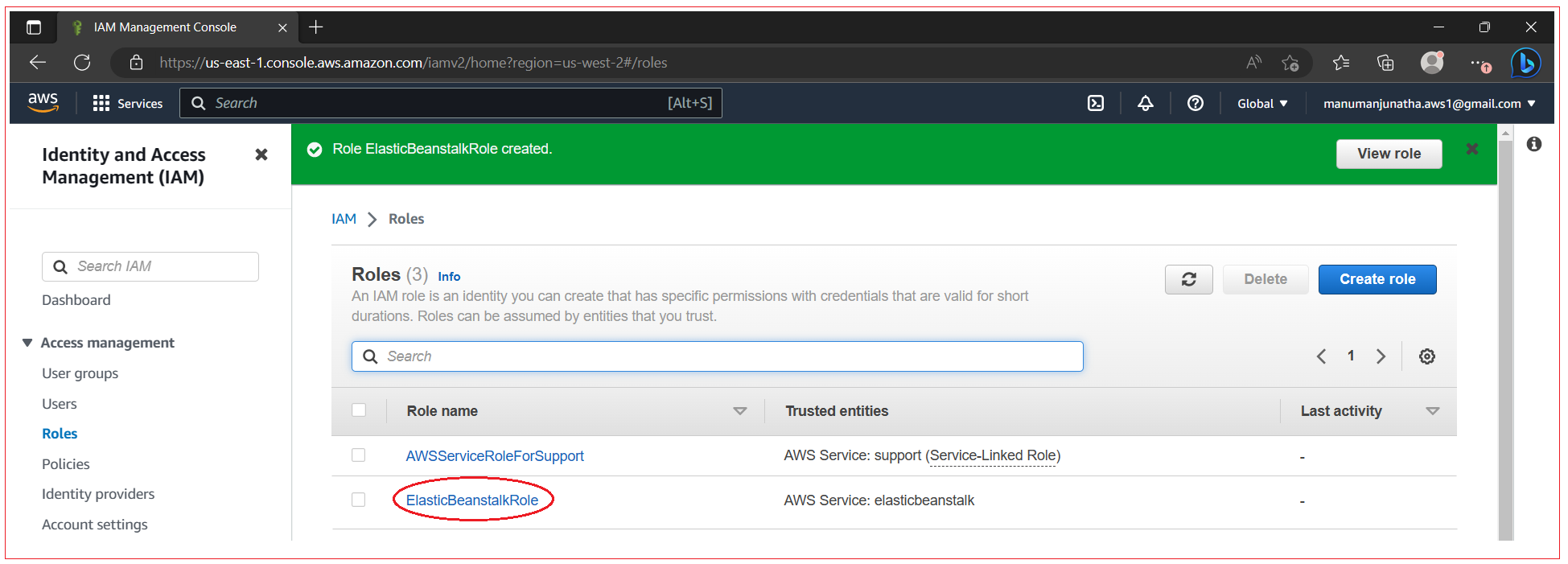Click the View role button
Image resolution: width=1568 pixels, height=564 pixels.
coord(1389,154)
